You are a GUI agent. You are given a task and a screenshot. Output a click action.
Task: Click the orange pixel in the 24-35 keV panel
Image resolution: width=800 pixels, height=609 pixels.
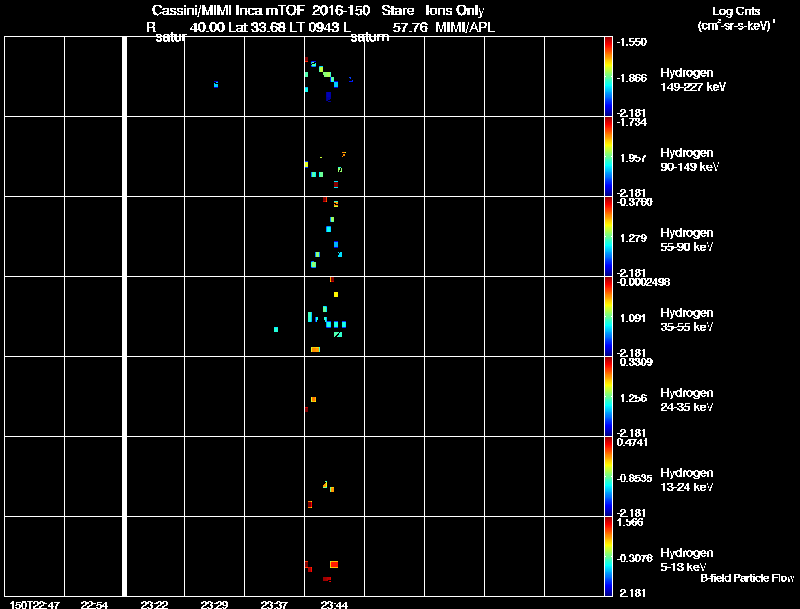tap(313, 399)
